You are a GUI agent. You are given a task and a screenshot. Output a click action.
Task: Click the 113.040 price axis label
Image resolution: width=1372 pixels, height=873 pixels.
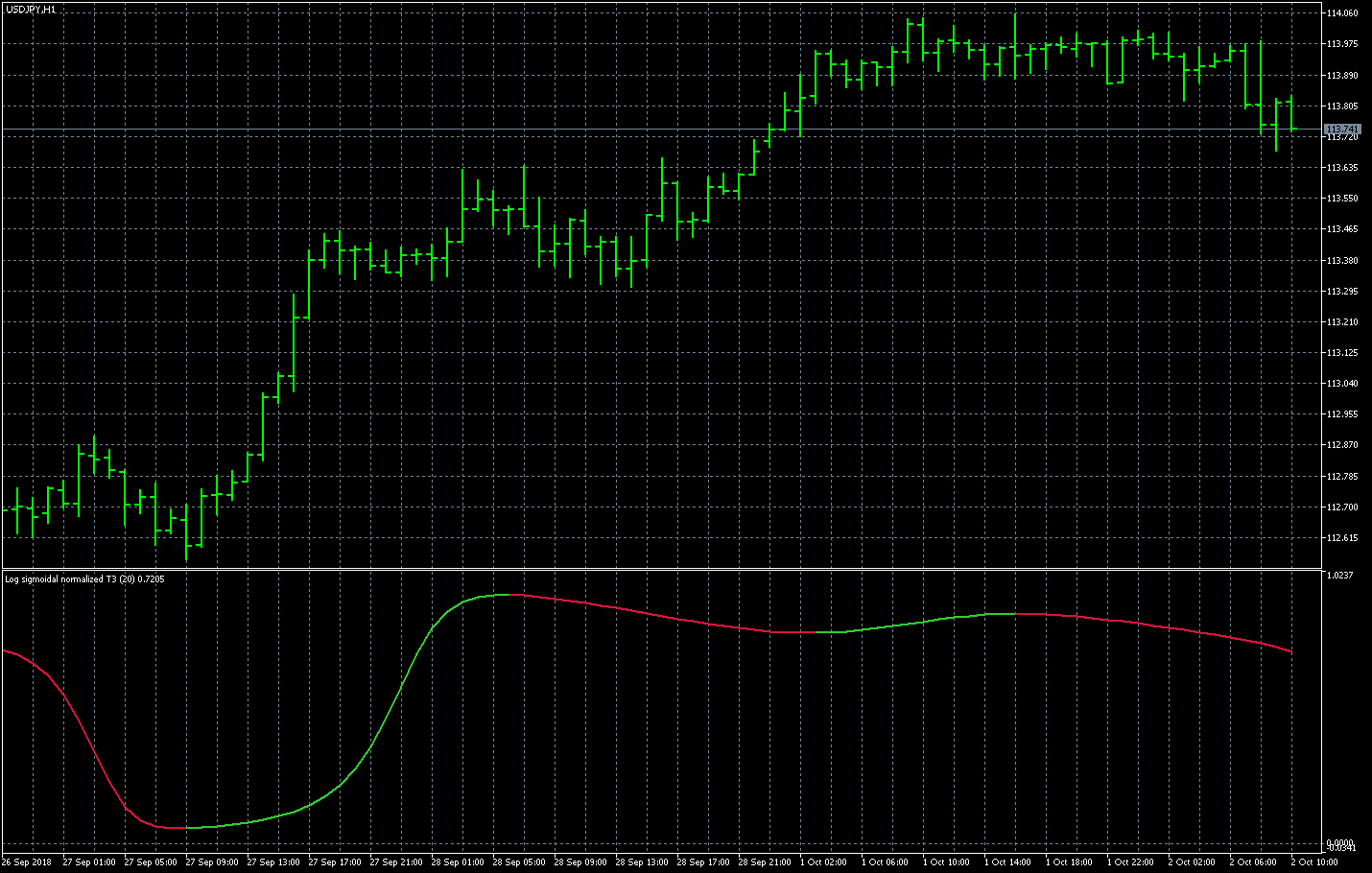tap(1342, 384)
